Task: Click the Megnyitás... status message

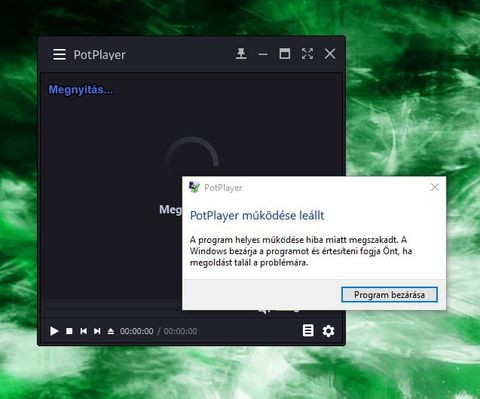Action: [x=81, y=90]
